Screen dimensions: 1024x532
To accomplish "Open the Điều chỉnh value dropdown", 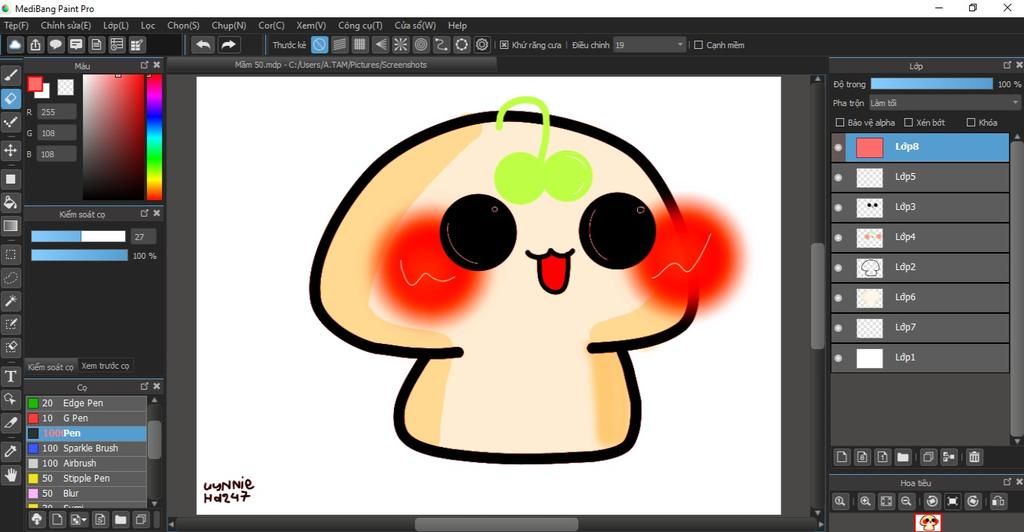I will [649, 45].
